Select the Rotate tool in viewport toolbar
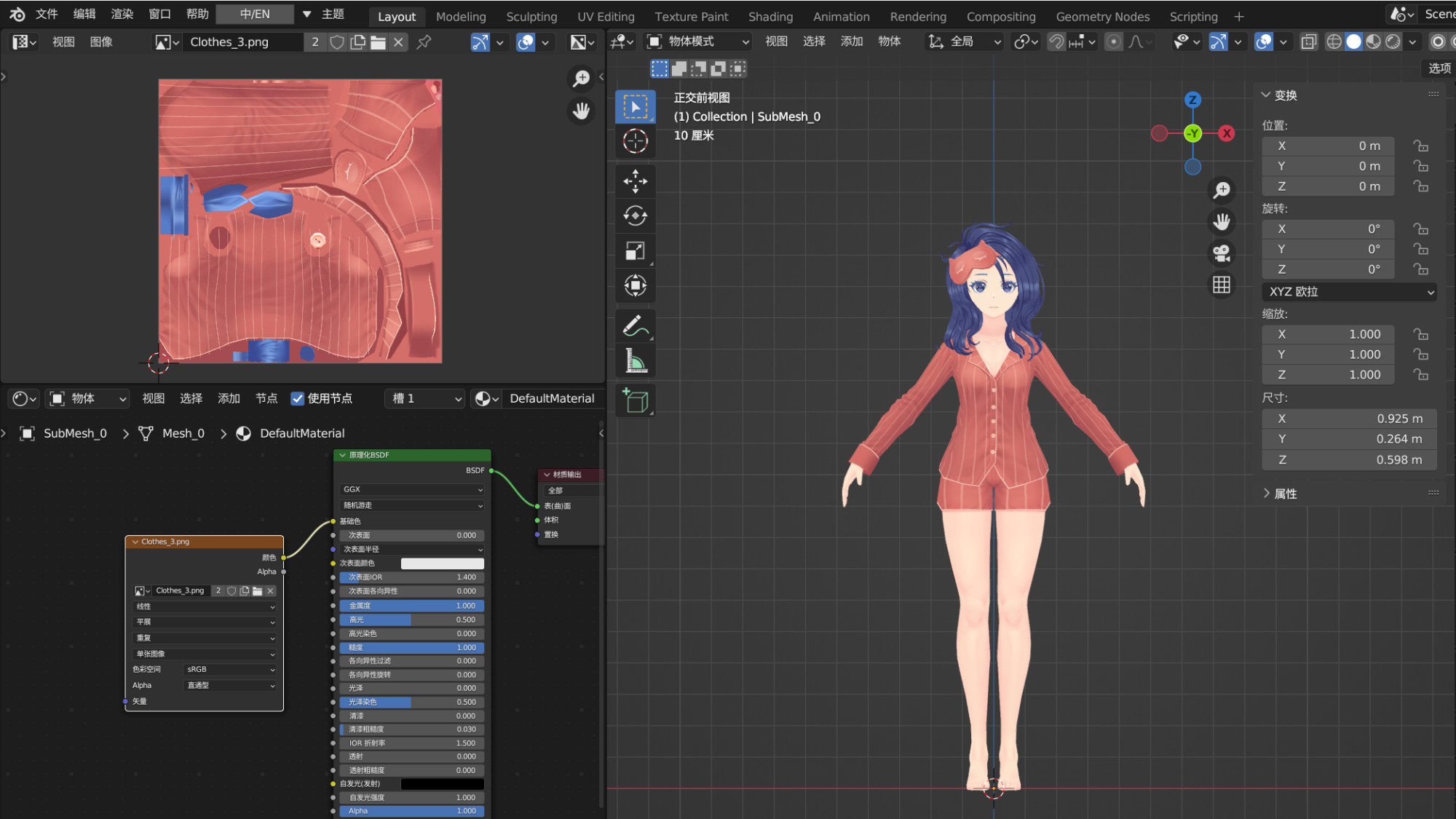The height and width of the screenshot is (819, 1456). tap(635, 216)
